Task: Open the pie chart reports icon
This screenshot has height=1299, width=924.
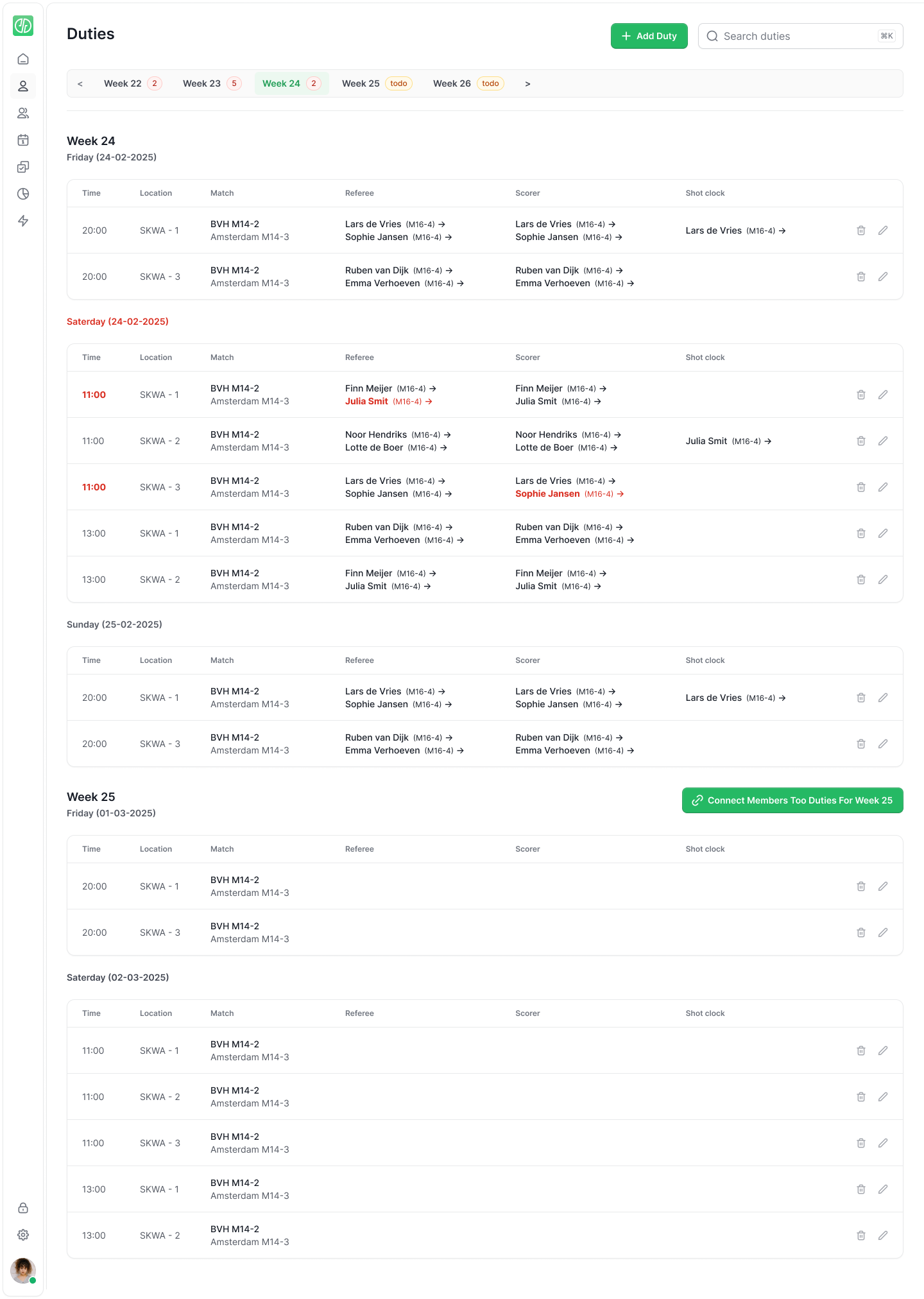Action: pos(23,194)
